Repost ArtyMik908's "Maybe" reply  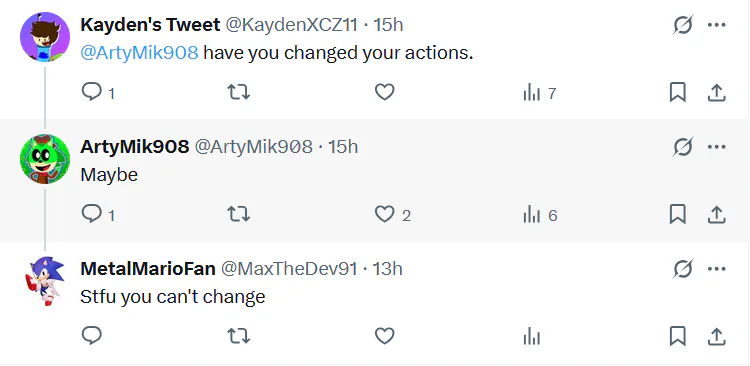(x=238, y=214)
